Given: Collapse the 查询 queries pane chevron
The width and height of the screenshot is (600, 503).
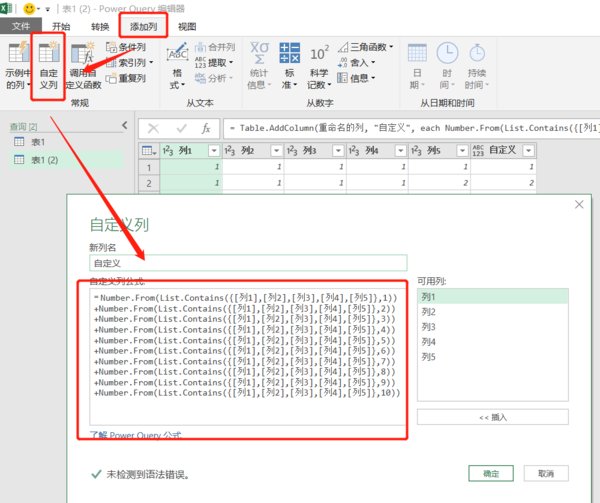Looking at the screenshot, I should pos(125,125).
